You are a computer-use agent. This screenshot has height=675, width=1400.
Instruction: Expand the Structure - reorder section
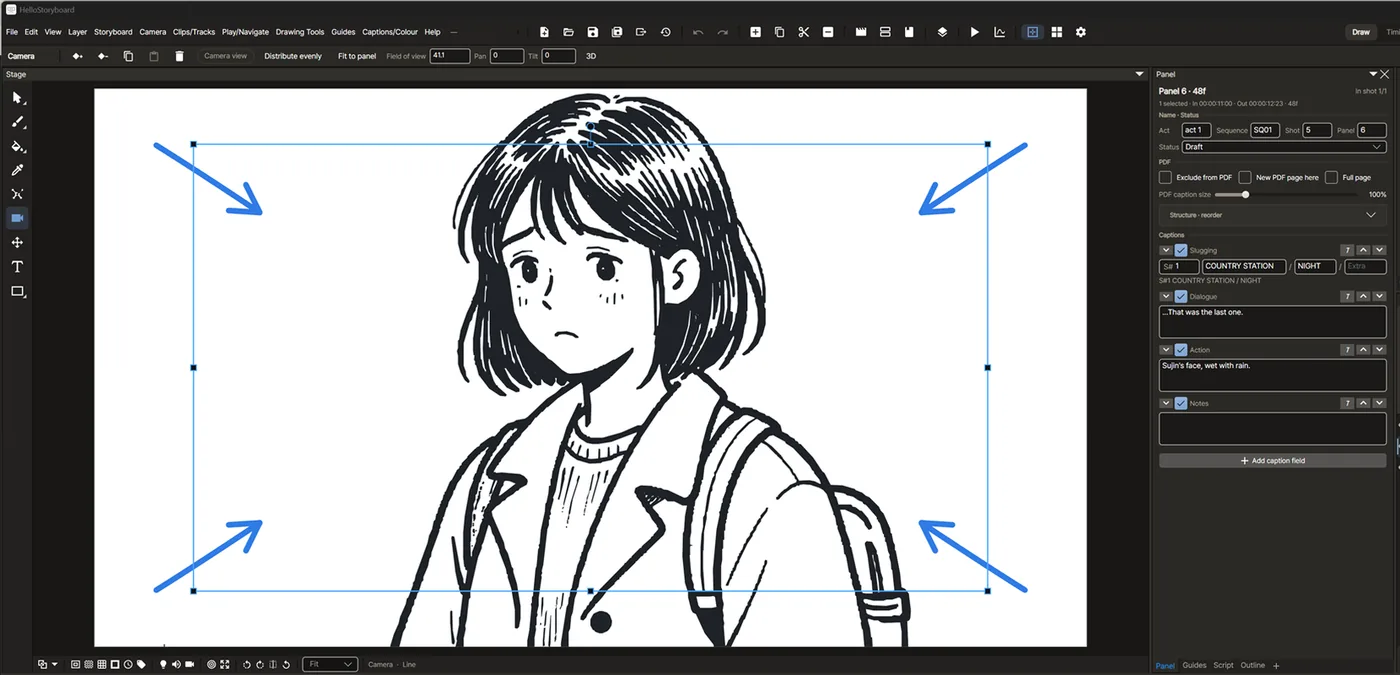1272,215
